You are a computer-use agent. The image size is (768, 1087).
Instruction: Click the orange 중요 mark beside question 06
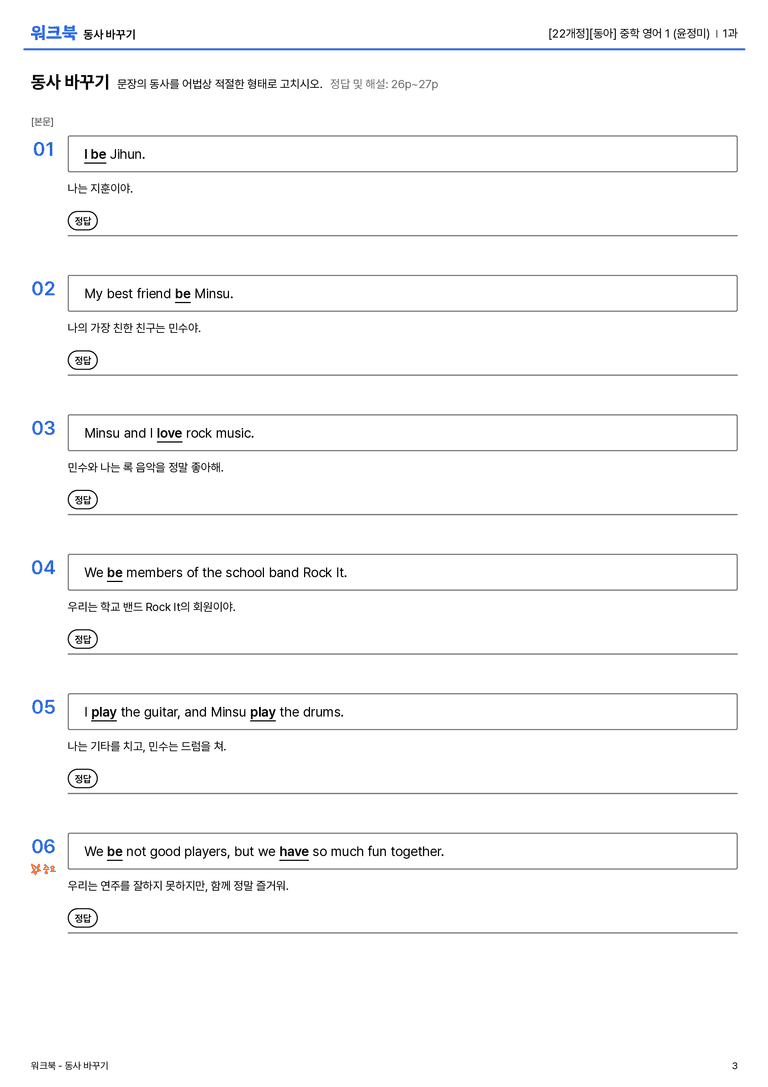tap(43, 869)
